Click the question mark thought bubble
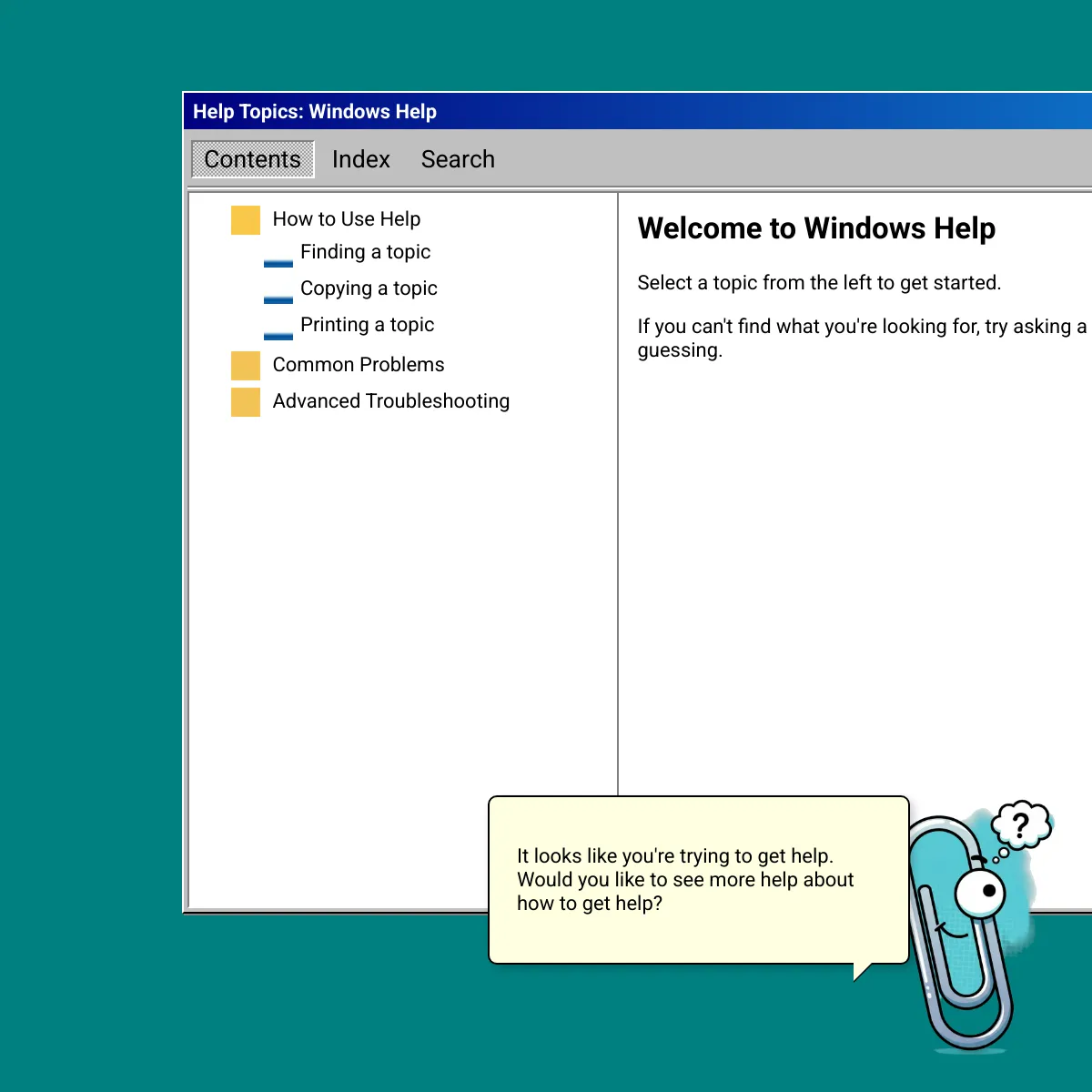Image resolution: width=1092 pixels, height=1092 pixels. tap(1021, 826)
